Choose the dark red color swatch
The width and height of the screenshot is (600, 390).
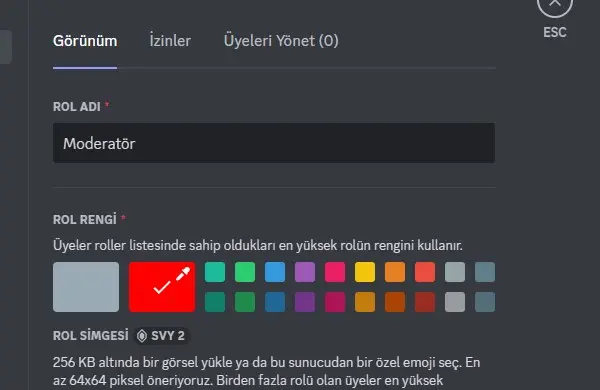click(425, 302)
